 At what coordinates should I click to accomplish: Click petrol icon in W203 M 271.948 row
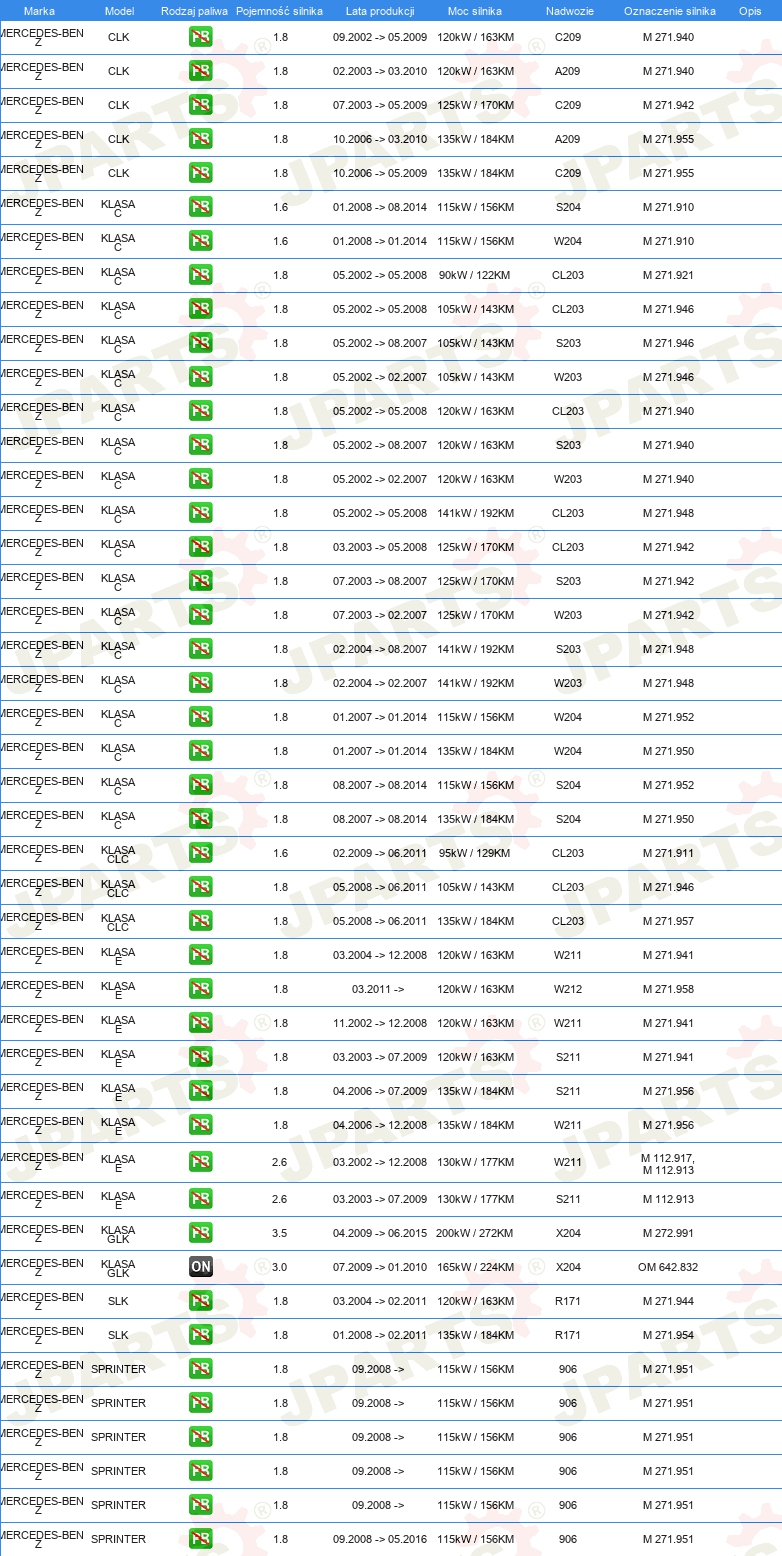point(200,683)
